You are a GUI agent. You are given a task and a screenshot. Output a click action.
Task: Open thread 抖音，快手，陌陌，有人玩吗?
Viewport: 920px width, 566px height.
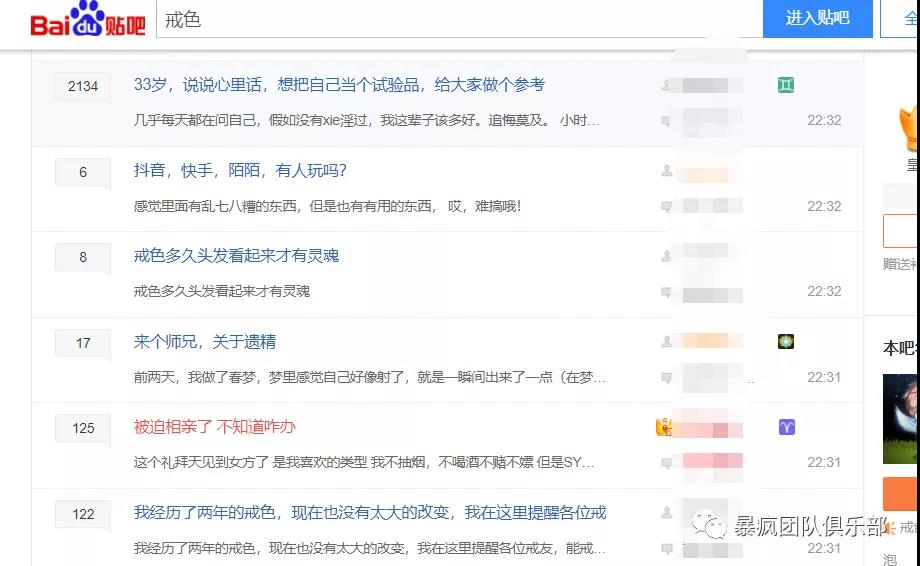tap(240, 171)
